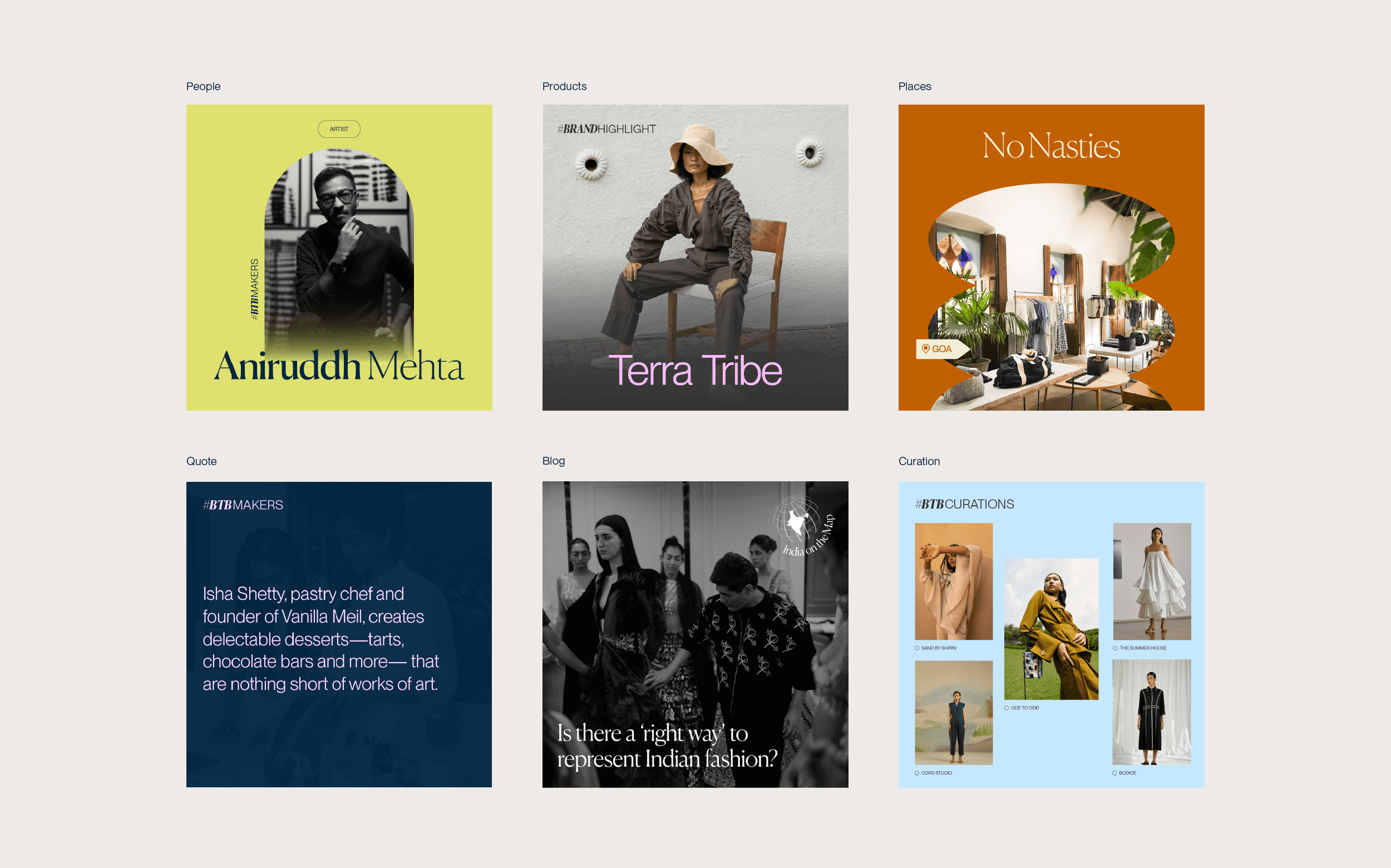Open the Sand by Shirin outfit photo
Viewport: 1391px width, 868px height.
tap(954, 581)
